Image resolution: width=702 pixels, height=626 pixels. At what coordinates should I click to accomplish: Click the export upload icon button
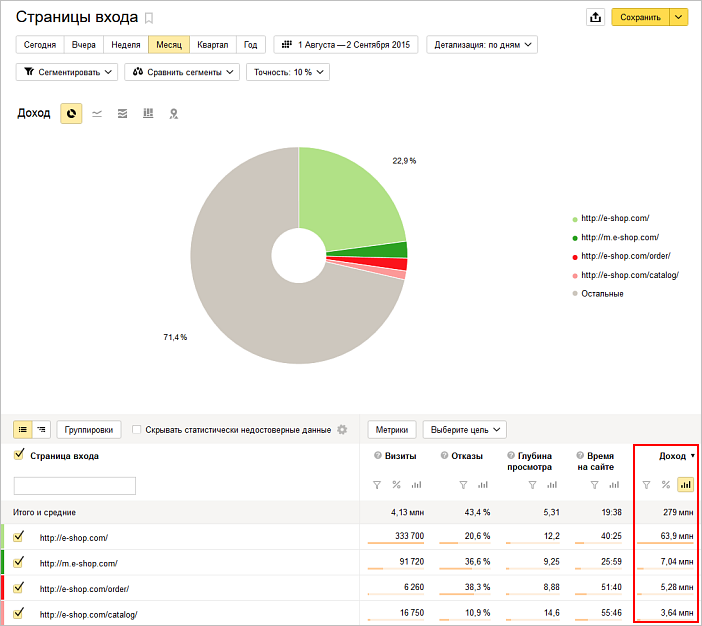pyautogui.click(x=595, y=17)
